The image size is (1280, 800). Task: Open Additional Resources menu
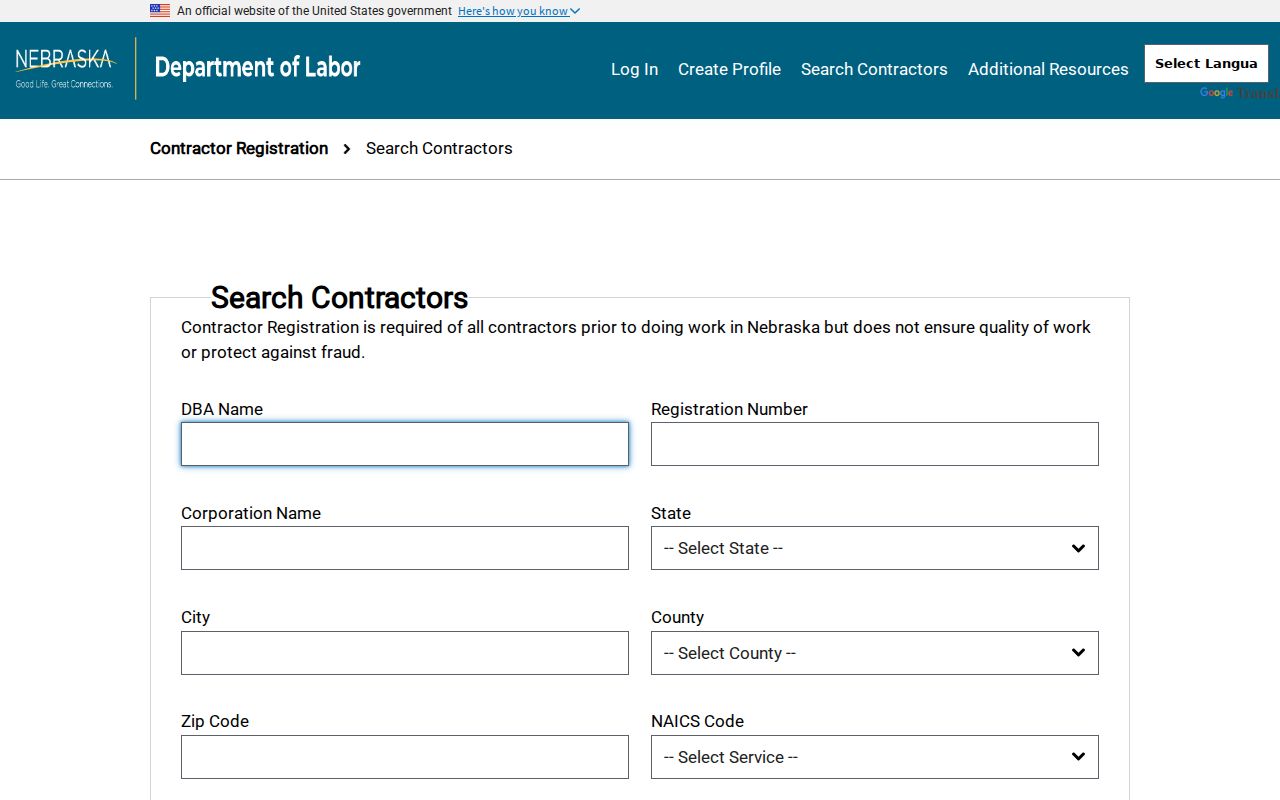1048,69
